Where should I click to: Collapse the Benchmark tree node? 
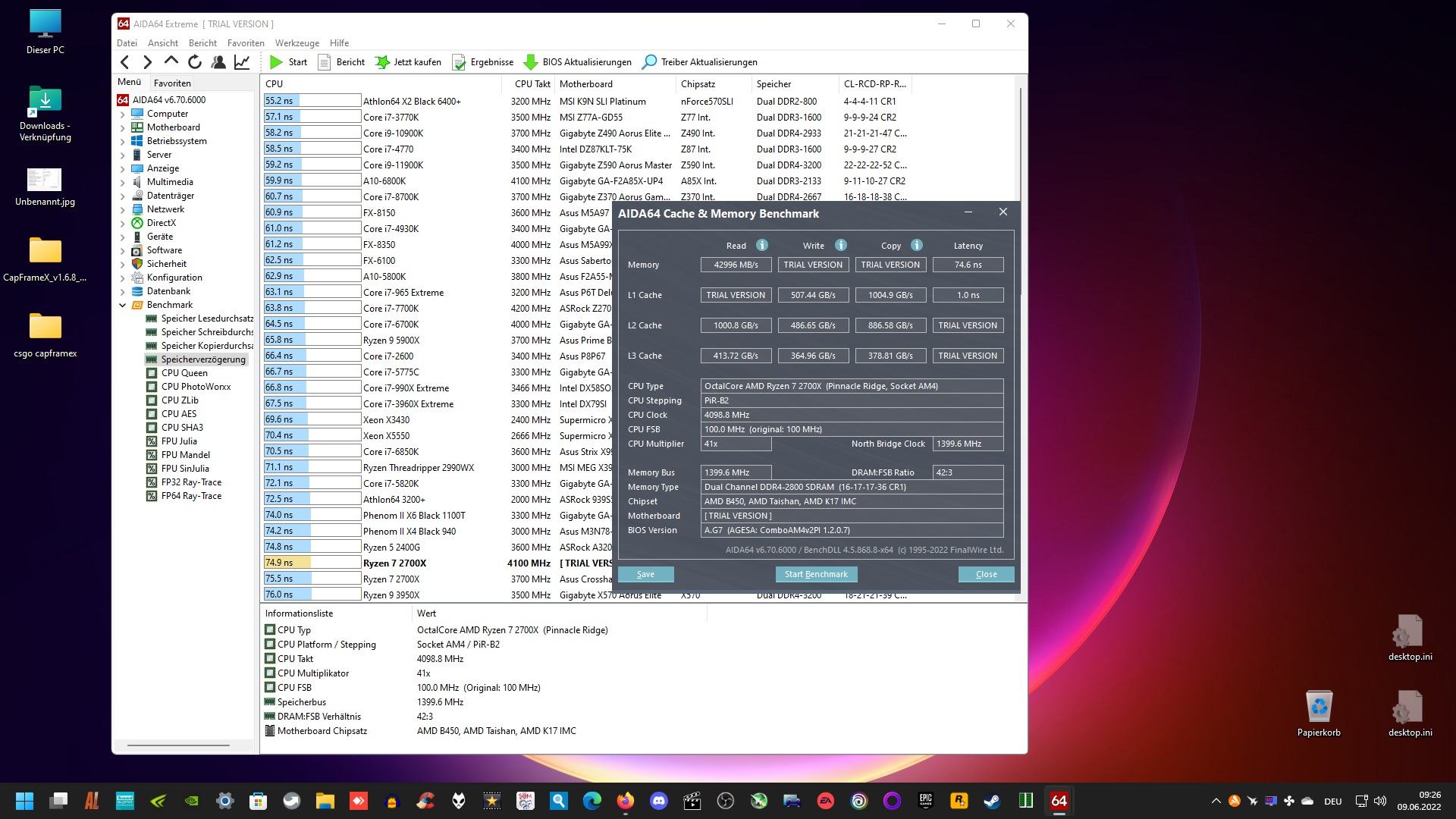pos(123,305)
